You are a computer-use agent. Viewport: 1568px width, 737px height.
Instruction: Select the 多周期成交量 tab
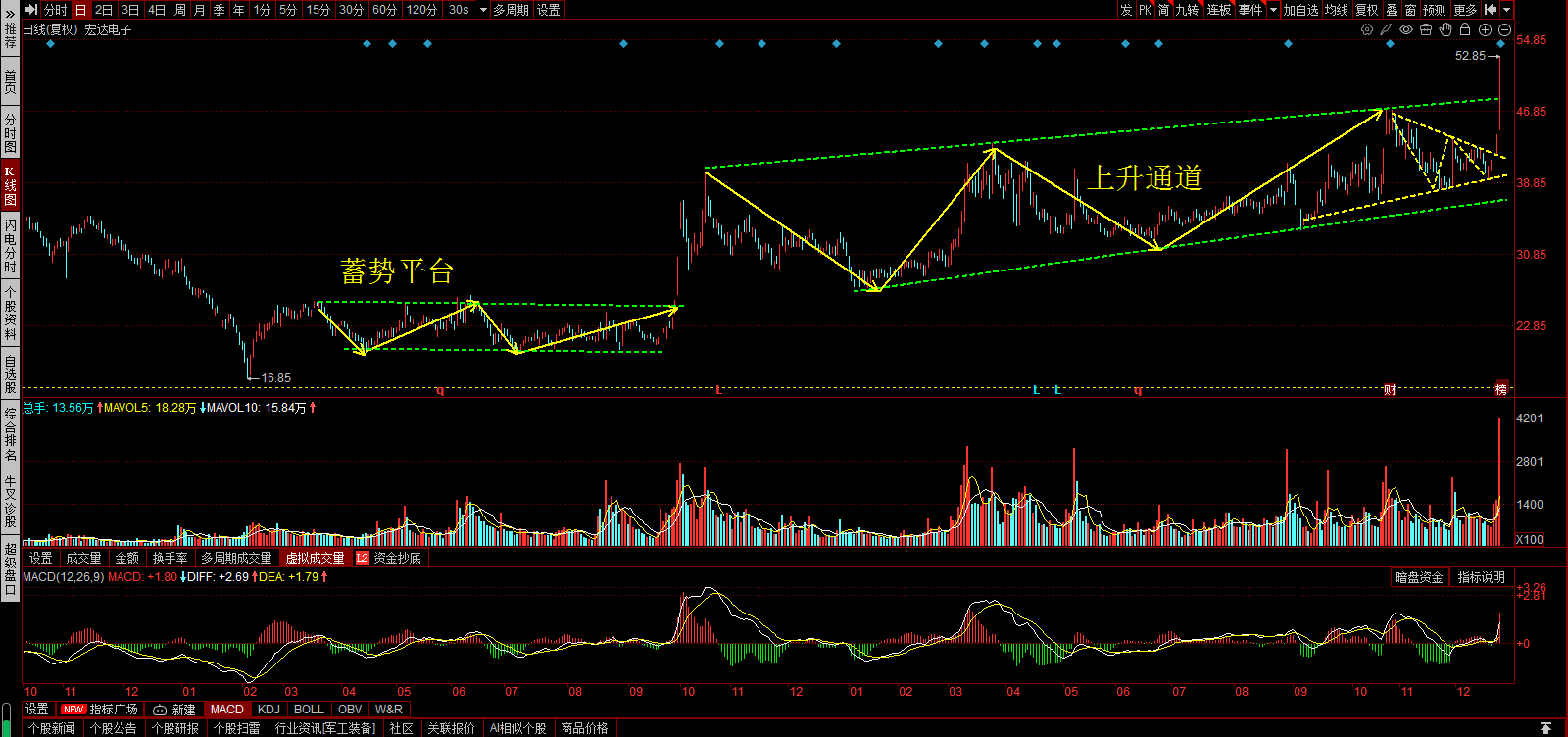pyautogui.click(x=236, y=558)
